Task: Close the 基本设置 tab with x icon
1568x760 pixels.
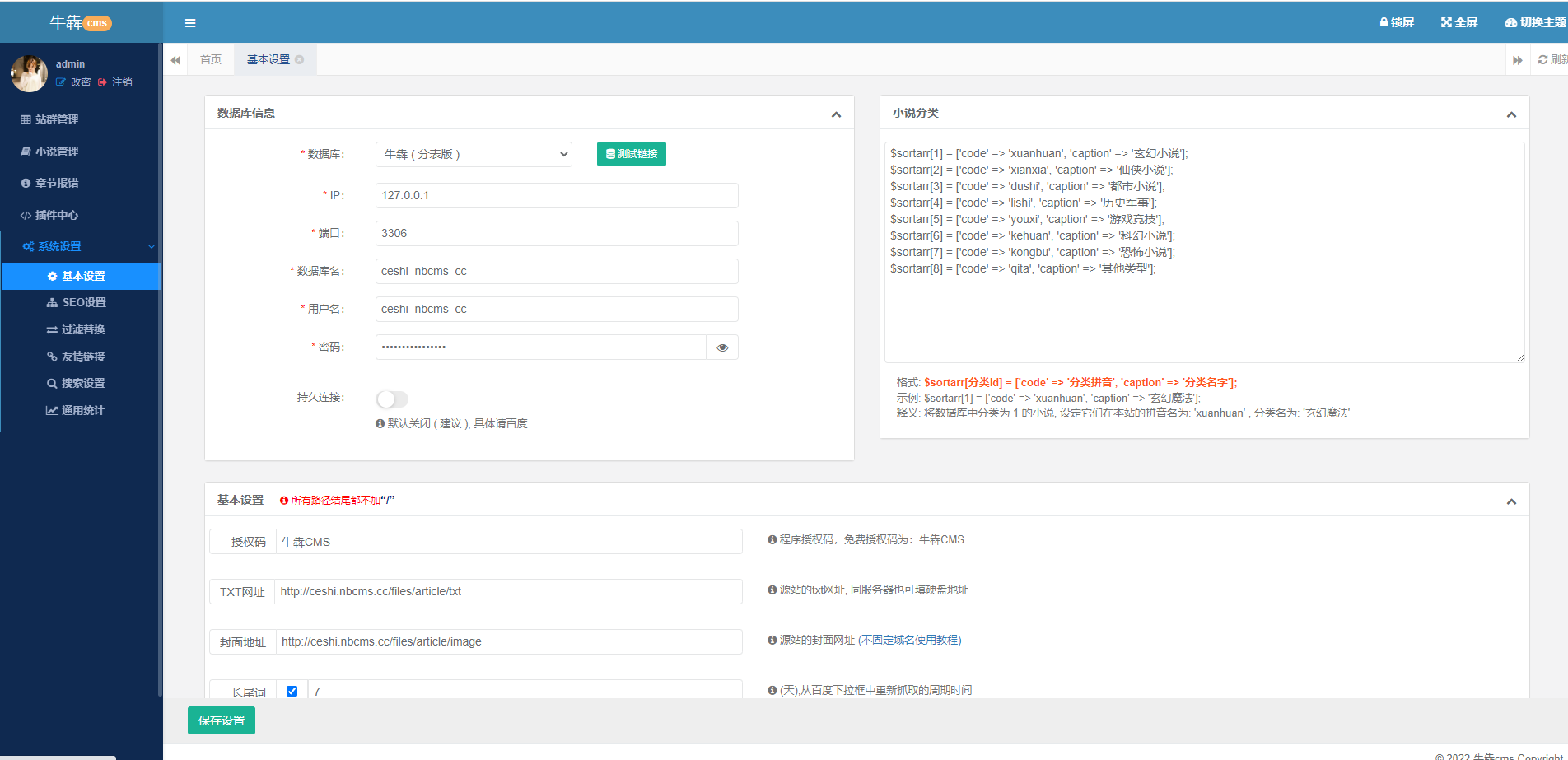Action: point(300,59)
